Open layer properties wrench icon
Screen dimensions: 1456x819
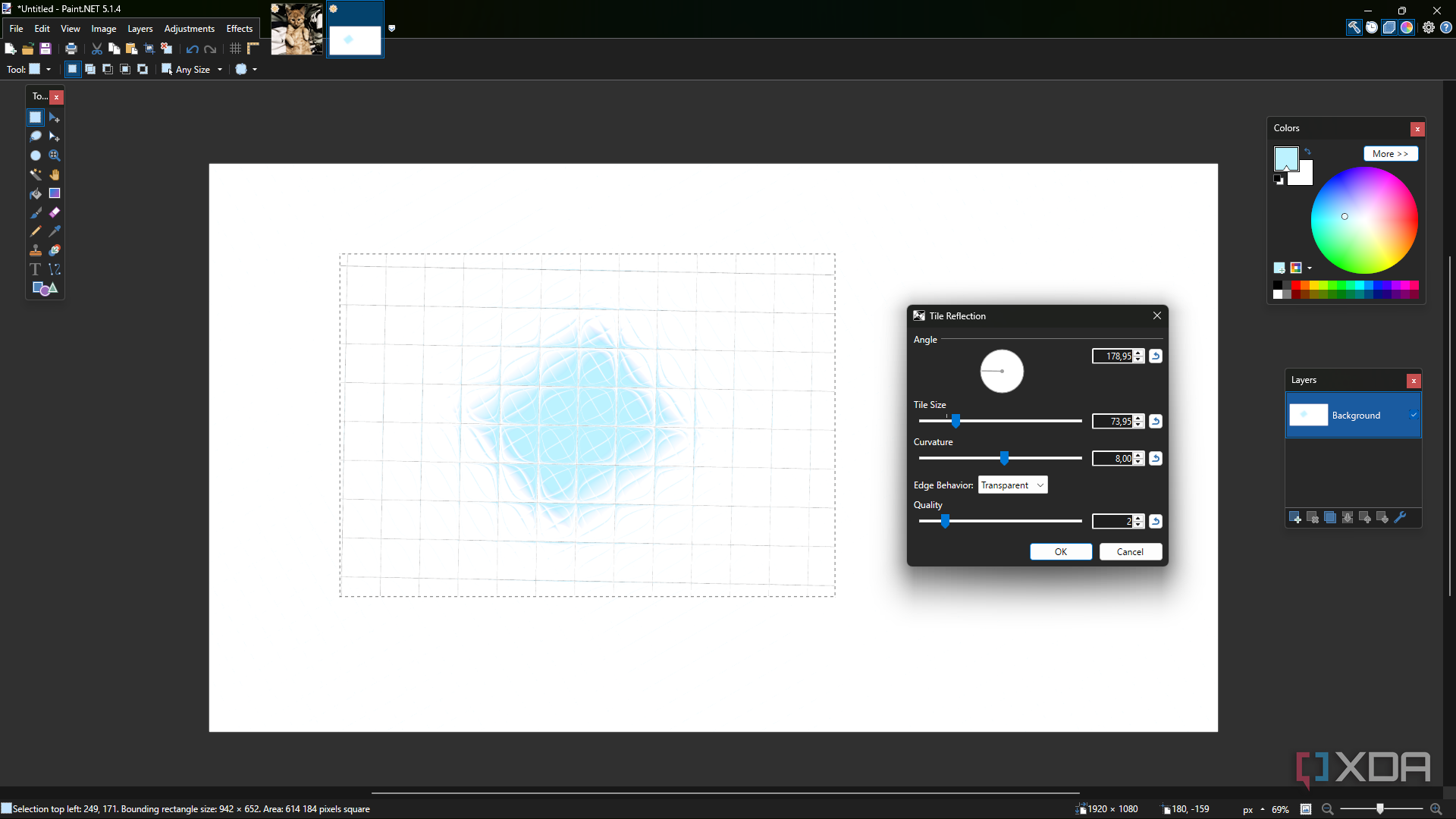pyautogui.click(x=1401, y=517)
